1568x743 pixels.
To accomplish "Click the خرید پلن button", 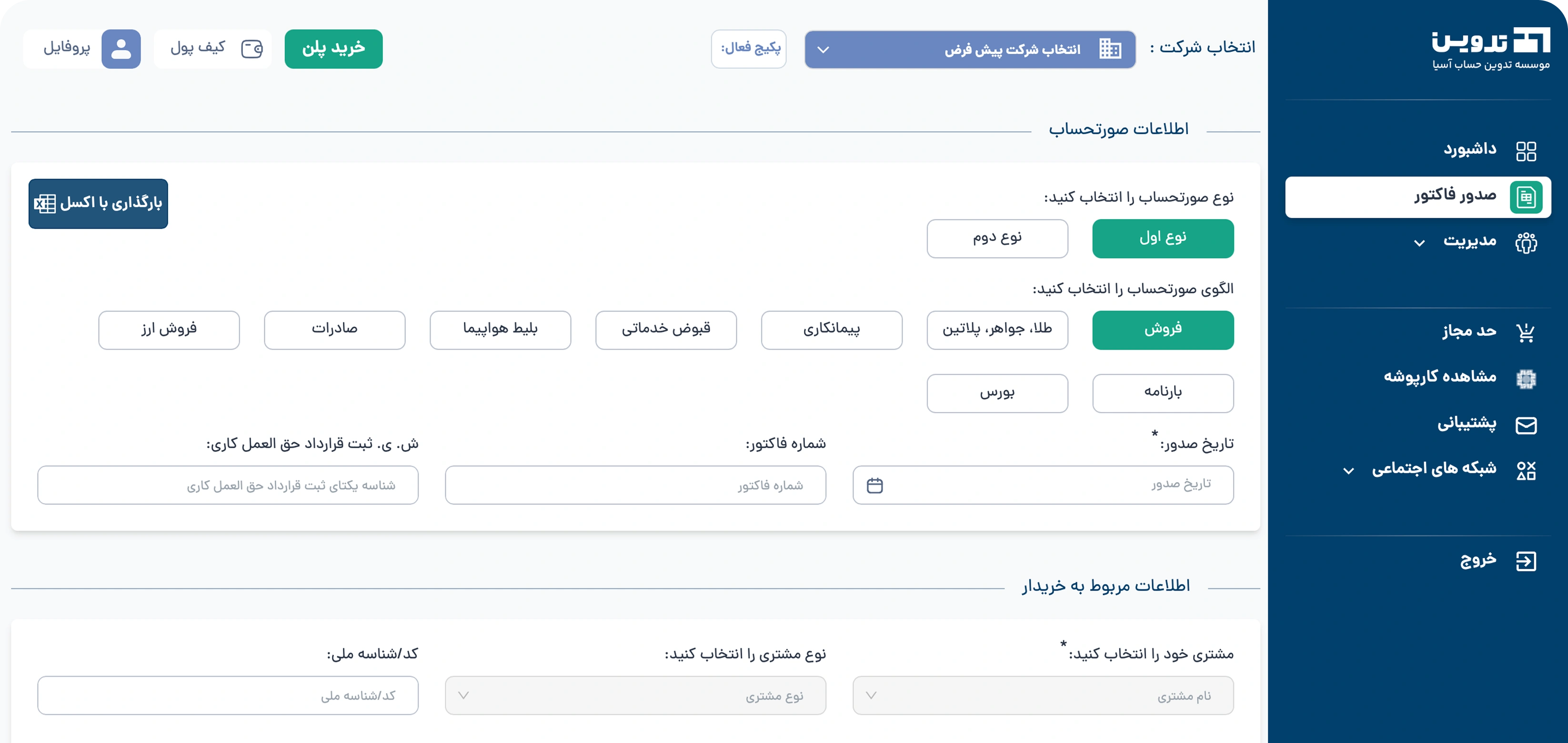I will coord(333,49).
